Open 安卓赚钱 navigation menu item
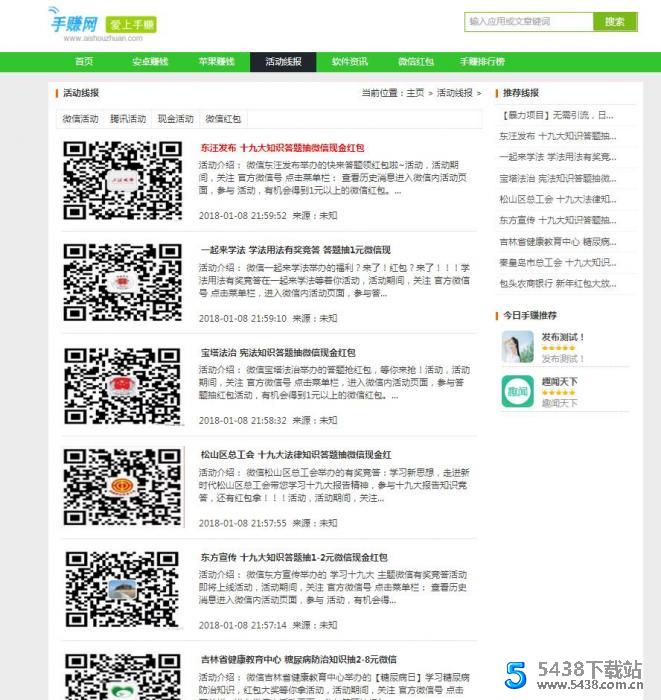The width and height of the screenshot is (661, 700). 150,62
